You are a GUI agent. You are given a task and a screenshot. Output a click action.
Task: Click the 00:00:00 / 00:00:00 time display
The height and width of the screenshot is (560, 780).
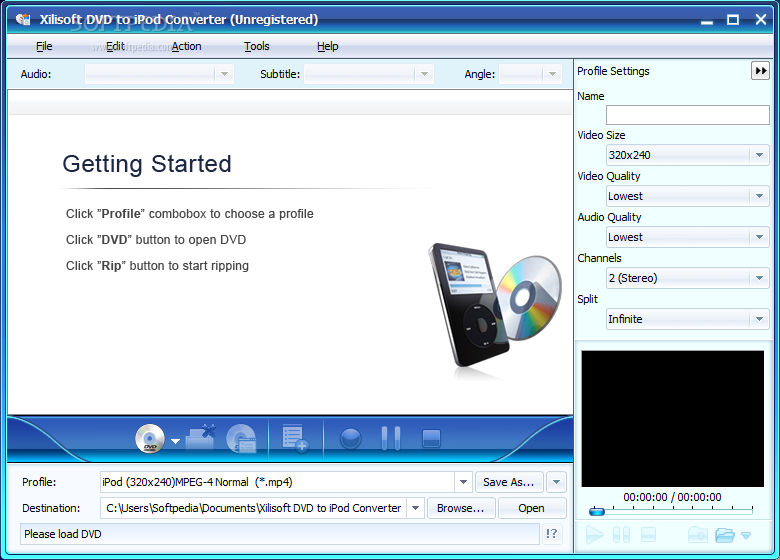(672, 497)
